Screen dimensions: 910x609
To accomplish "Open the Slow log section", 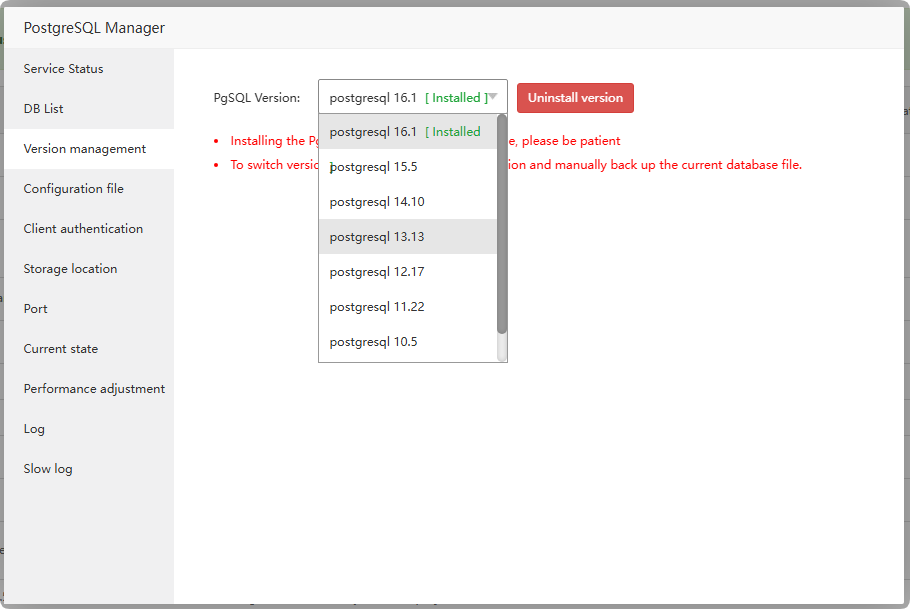I will point(89,469).
